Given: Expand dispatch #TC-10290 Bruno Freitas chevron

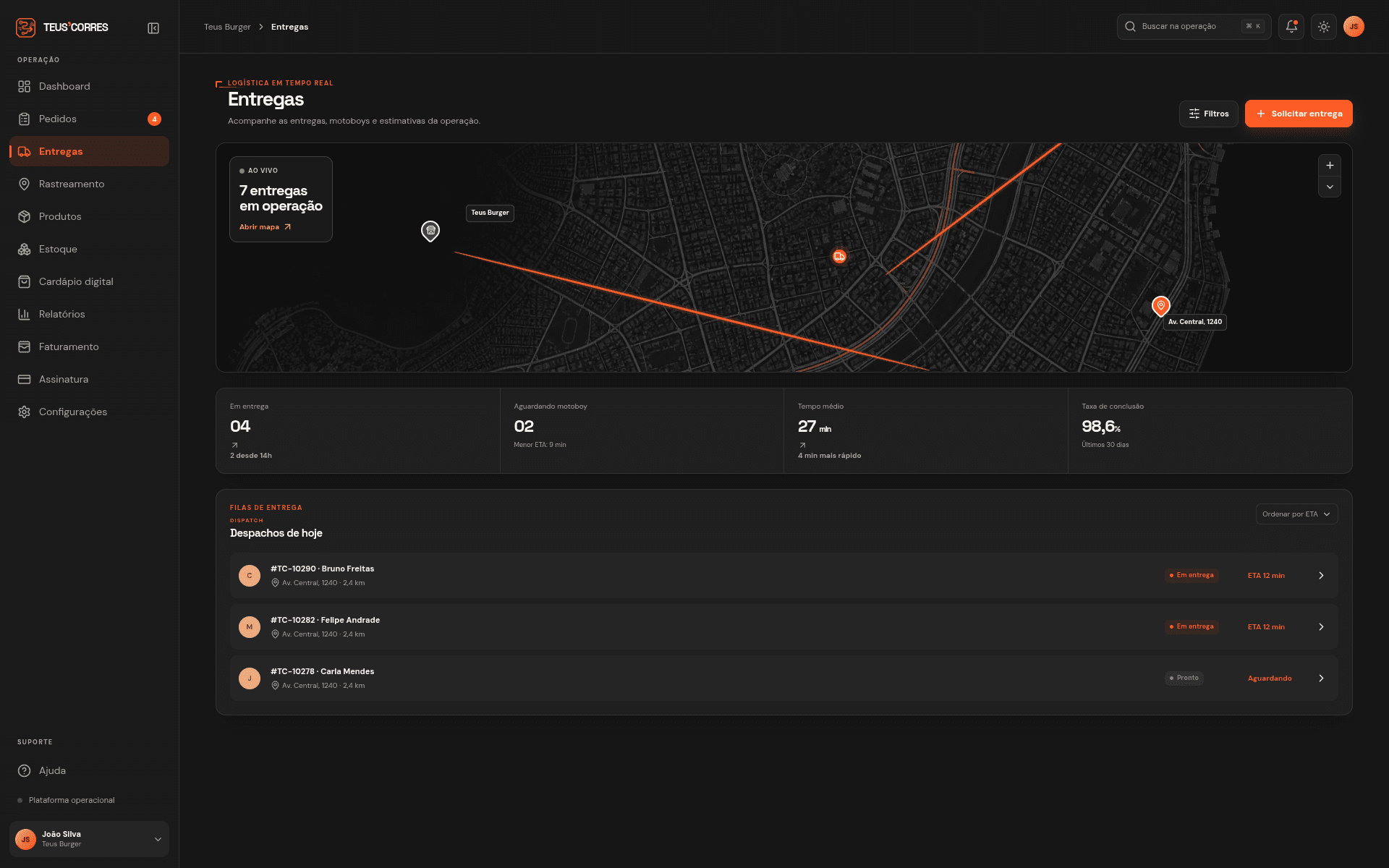Looking at the screenshot, I should click(x=1321, y=576).
